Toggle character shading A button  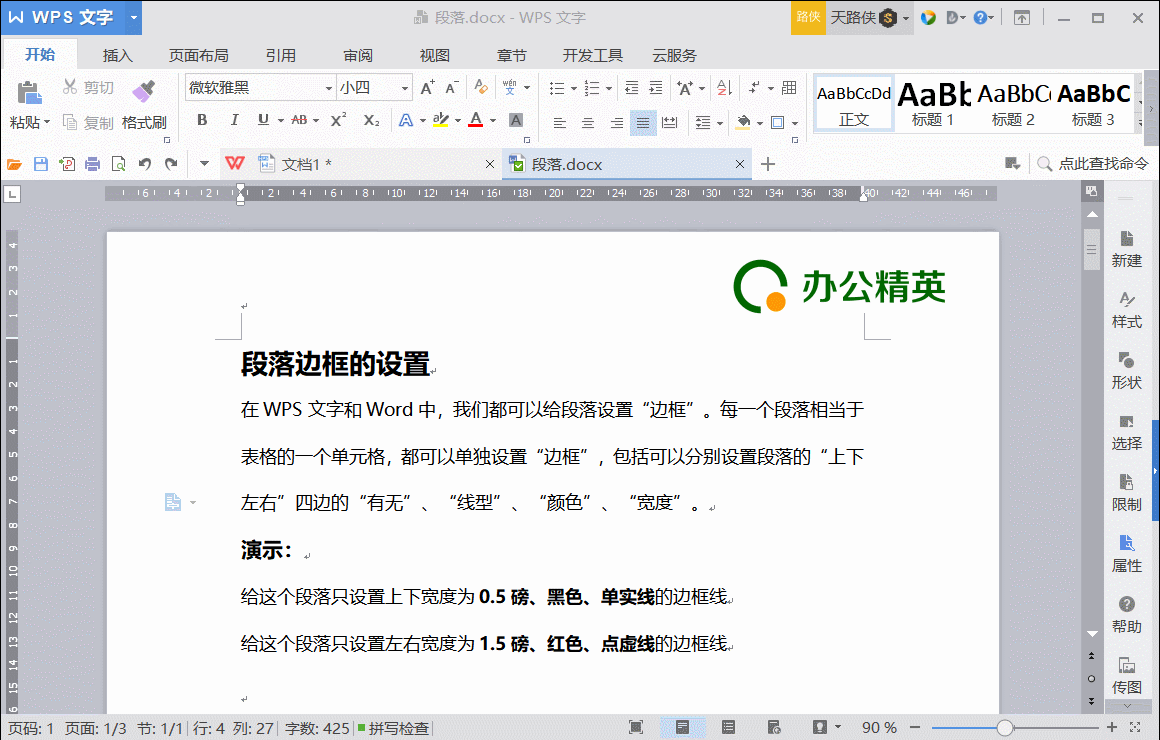pyautogui.click(x=516, y=120)
